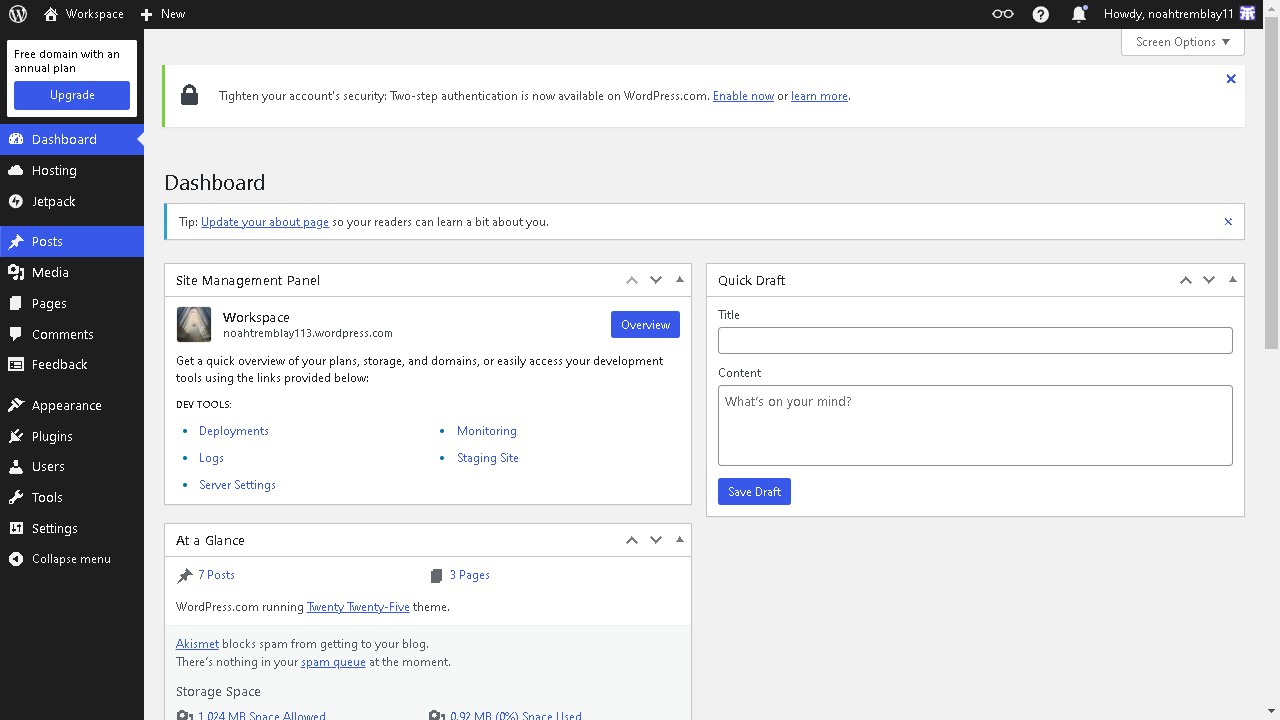Collapse Site Management Panel with its triangle
Image resolution: width=1280 pixels, height=720 pixels.
click(x=680, y=280)
